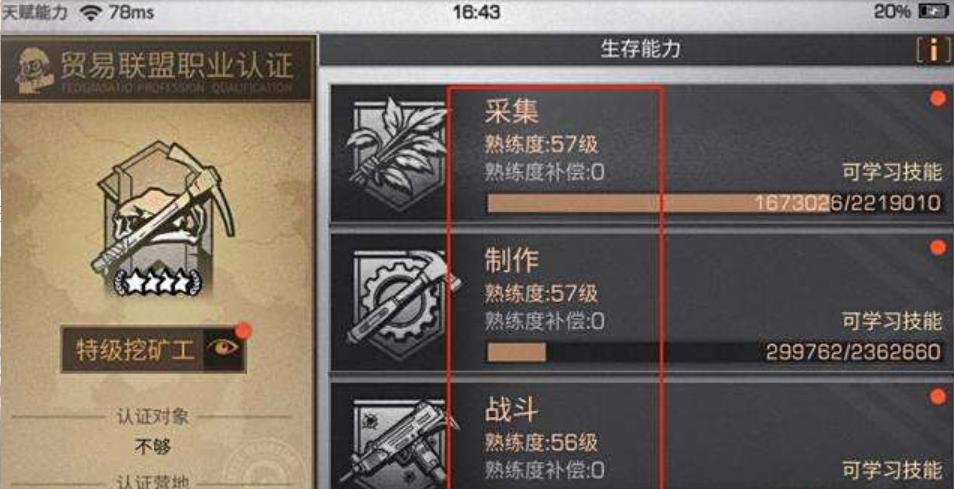Click the red dot on 采集 row
954x489 pixels.
[938, 99]
